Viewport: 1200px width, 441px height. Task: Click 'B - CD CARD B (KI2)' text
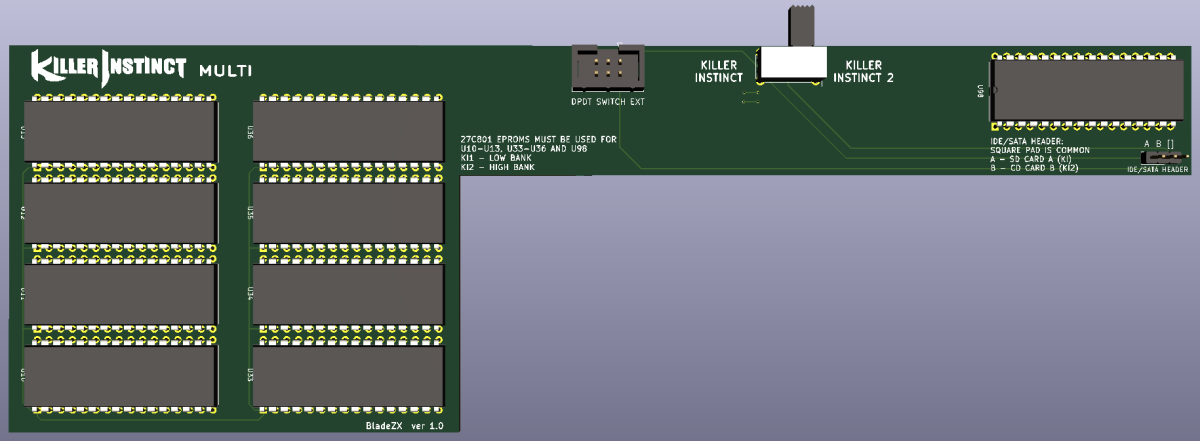click(x=1034, y=168)
